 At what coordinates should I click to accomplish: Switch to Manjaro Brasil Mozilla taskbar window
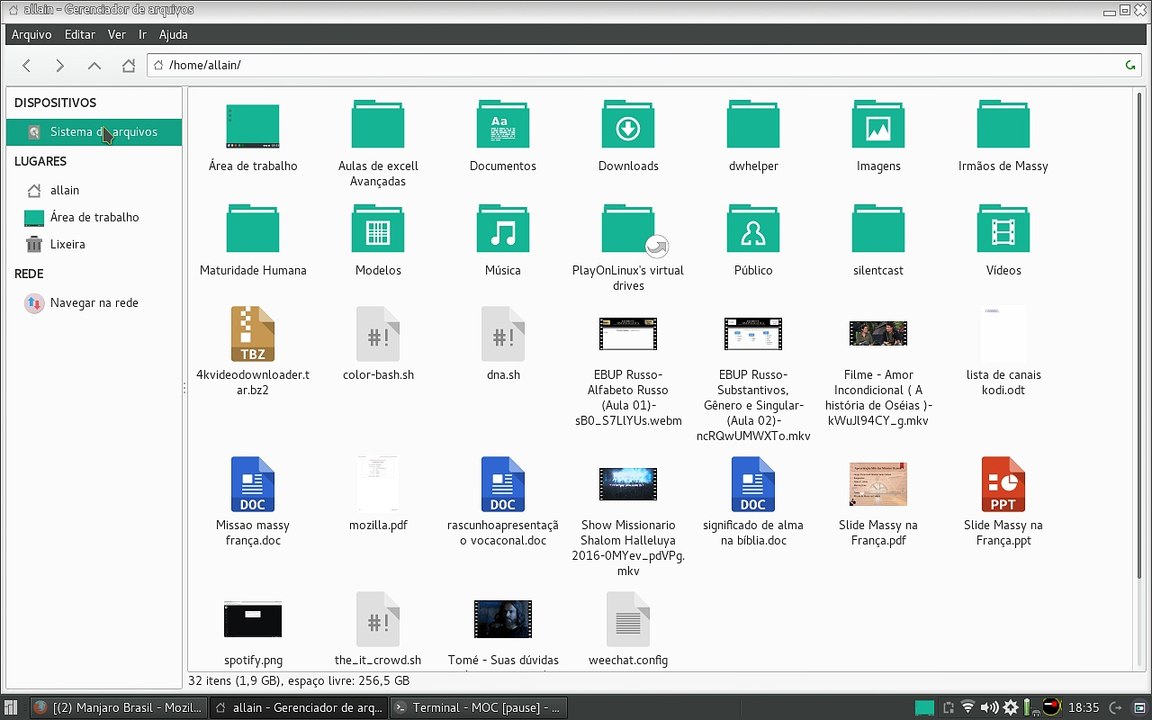pyautogui.click(x=118, y=708)
